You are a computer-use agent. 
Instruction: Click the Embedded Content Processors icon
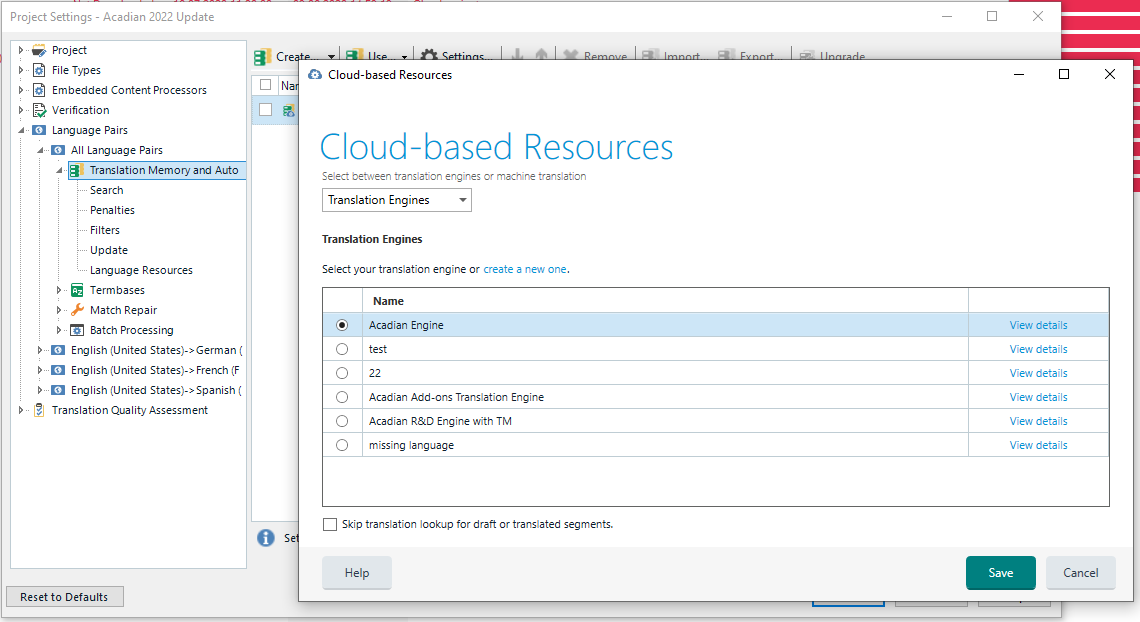click(39, 90)
